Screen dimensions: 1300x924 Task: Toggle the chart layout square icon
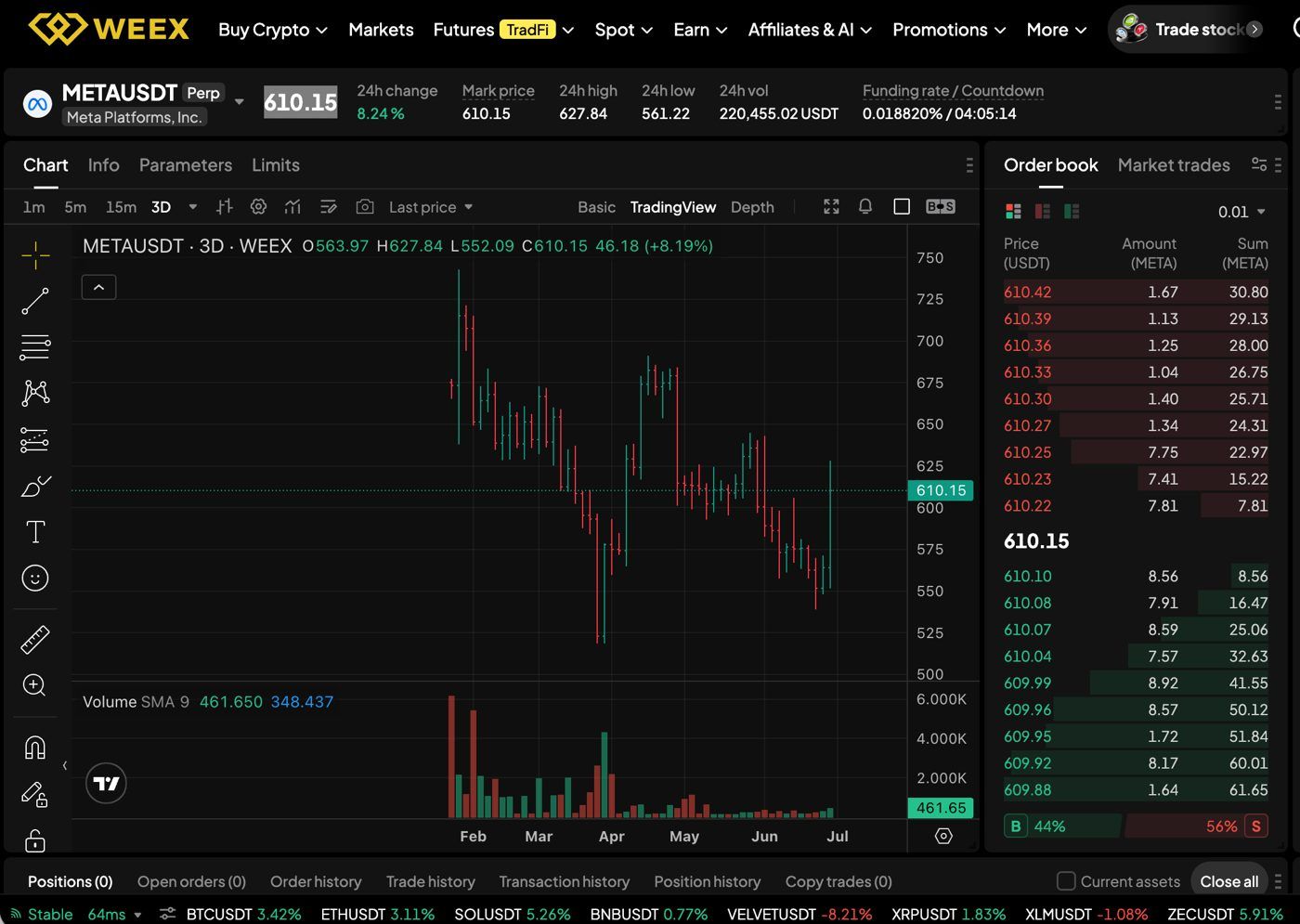902,206
